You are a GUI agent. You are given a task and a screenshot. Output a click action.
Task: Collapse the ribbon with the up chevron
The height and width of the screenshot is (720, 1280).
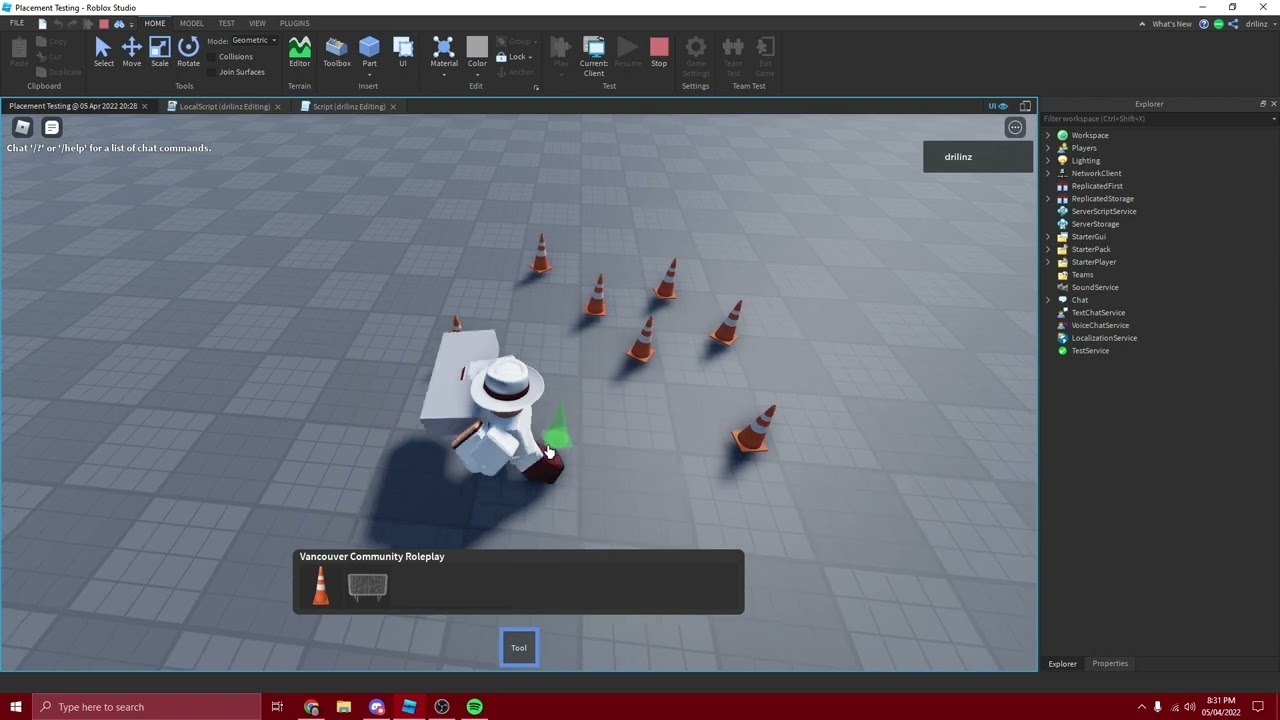click(1142, 24)
